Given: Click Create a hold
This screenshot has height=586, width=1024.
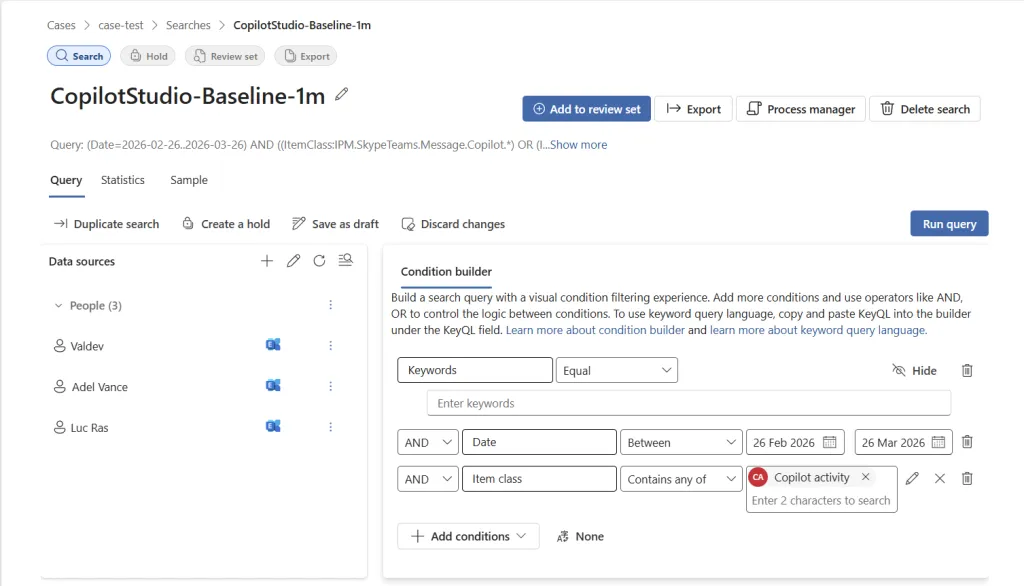Looking at the screenshot, I should click(226, 224).
